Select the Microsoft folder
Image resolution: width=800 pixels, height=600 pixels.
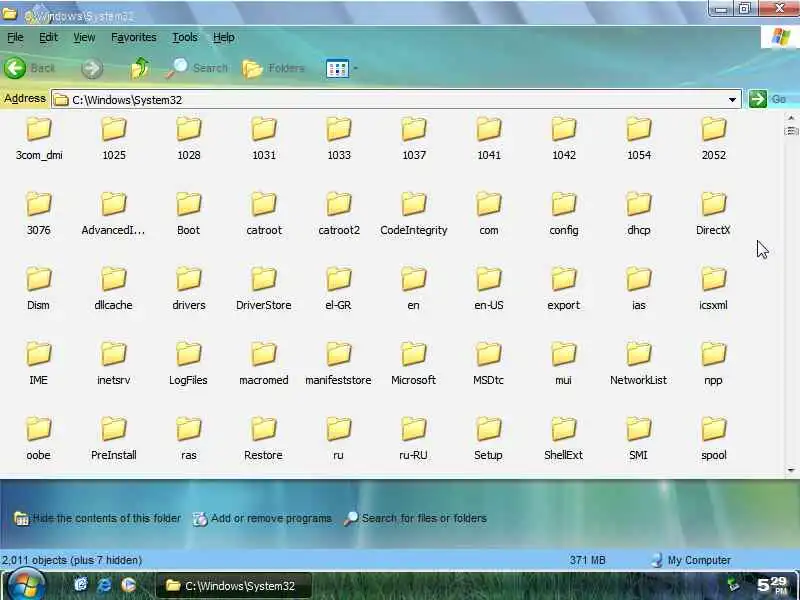pyautogui.click(x=413, y=363)
